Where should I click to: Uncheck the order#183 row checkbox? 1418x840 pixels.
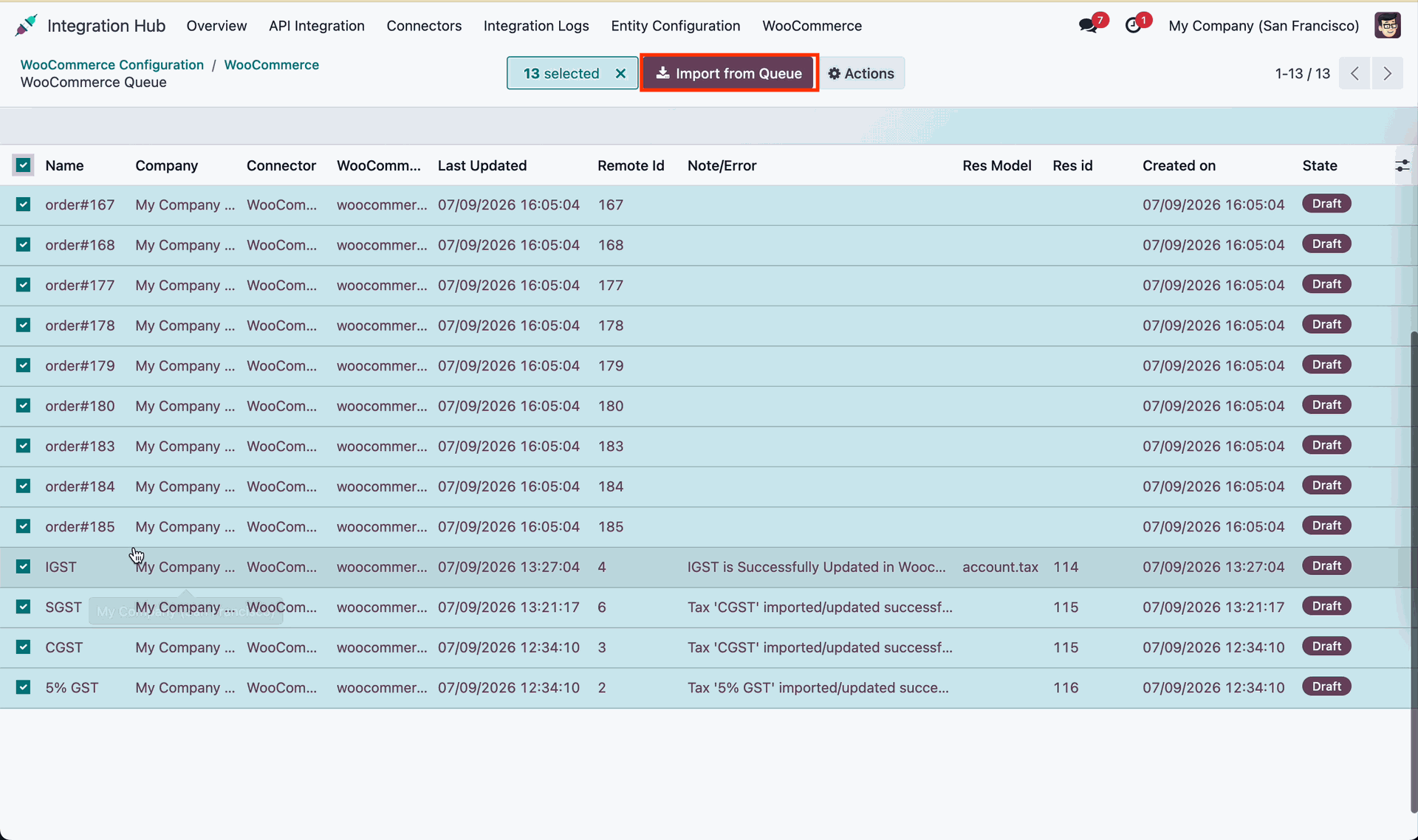click(24, 446)
